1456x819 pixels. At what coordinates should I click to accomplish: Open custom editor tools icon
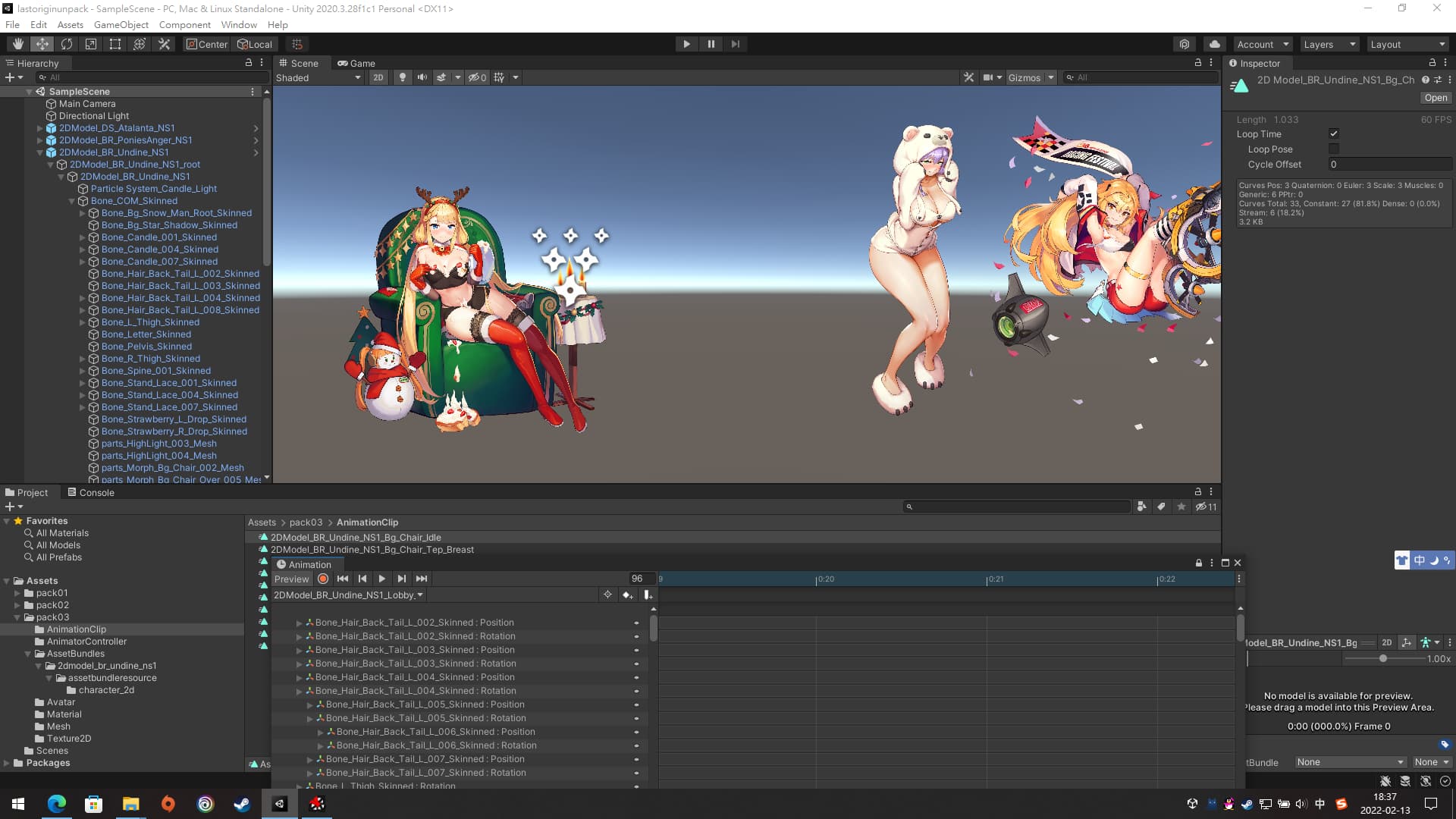click(164, 44)
